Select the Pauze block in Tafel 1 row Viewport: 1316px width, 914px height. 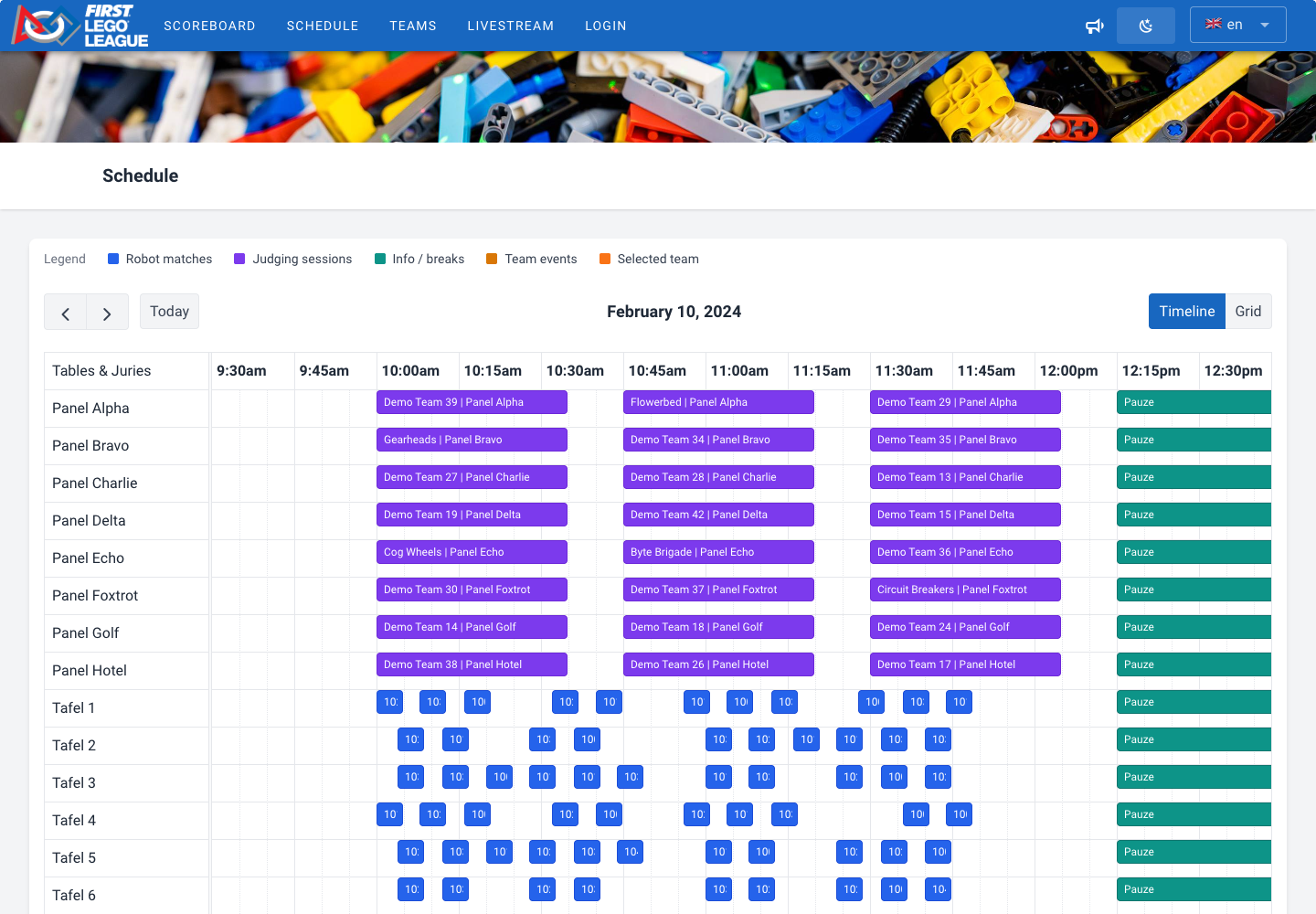click(1194, 702)
